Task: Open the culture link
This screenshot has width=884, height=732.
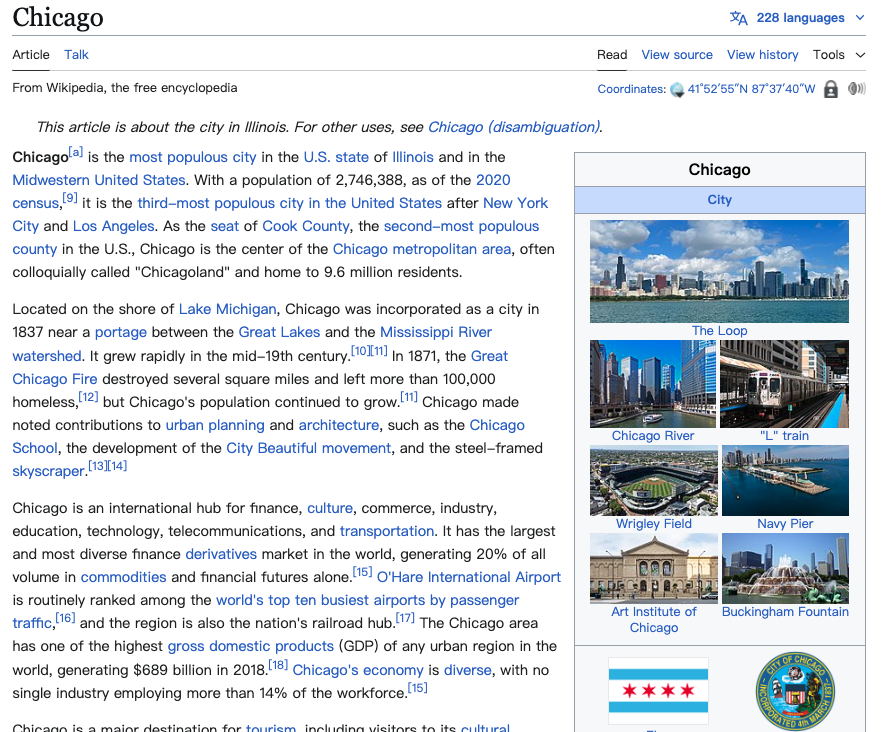Action: tap(330, 508)
